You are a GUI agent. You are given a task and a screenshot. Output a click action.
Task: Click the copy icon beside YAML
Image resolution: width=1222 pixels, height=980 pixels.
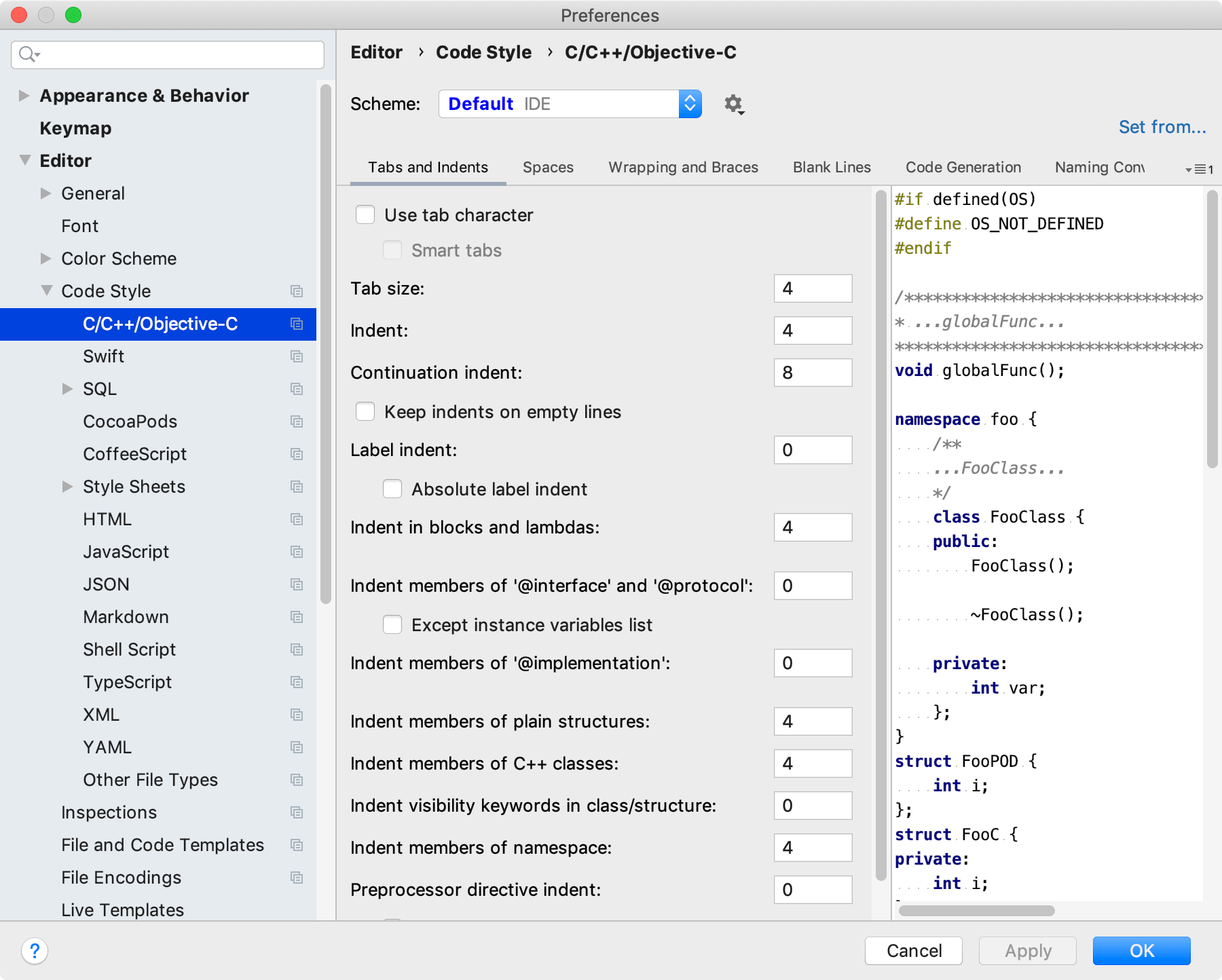click(x=297, y=747)
